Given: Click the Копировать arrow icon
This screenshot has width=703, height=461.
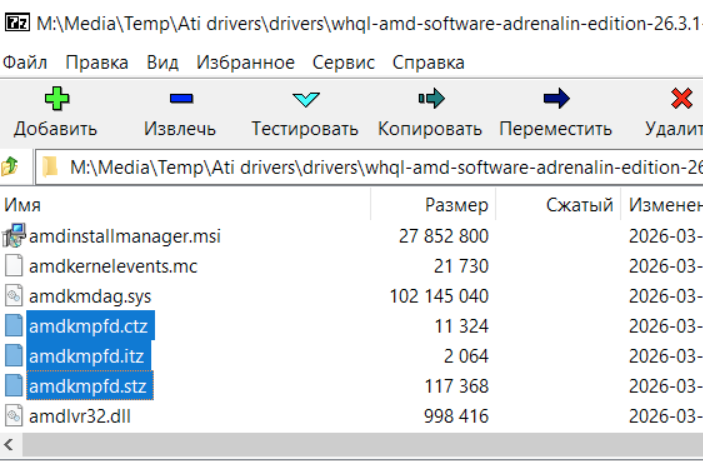Looking at the screenshot, I should 431,98.
